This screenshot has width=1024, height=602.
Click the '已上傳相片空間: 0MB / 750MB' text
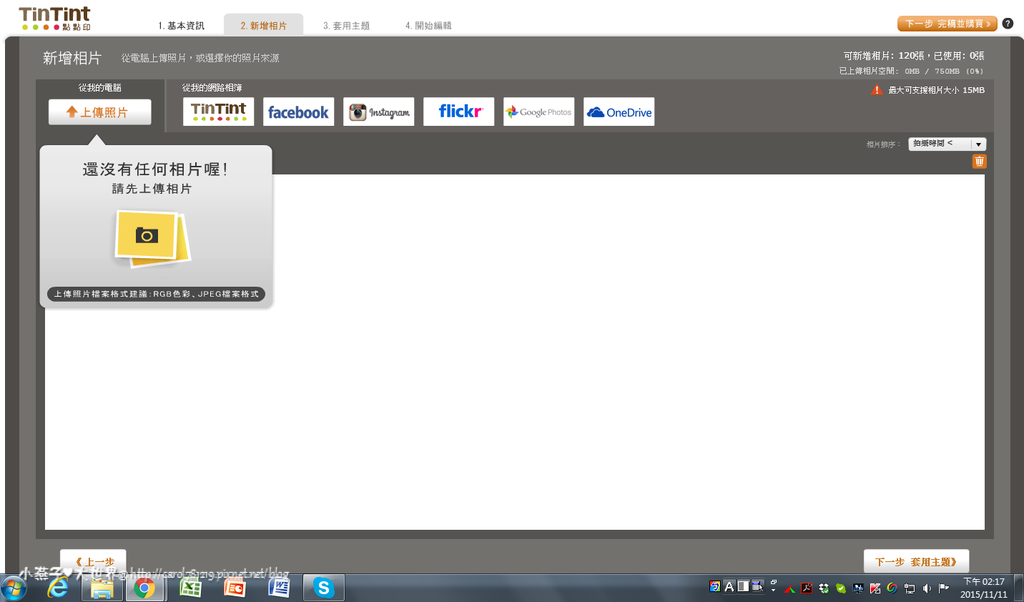pyautogui.click(x=911, y=71)
